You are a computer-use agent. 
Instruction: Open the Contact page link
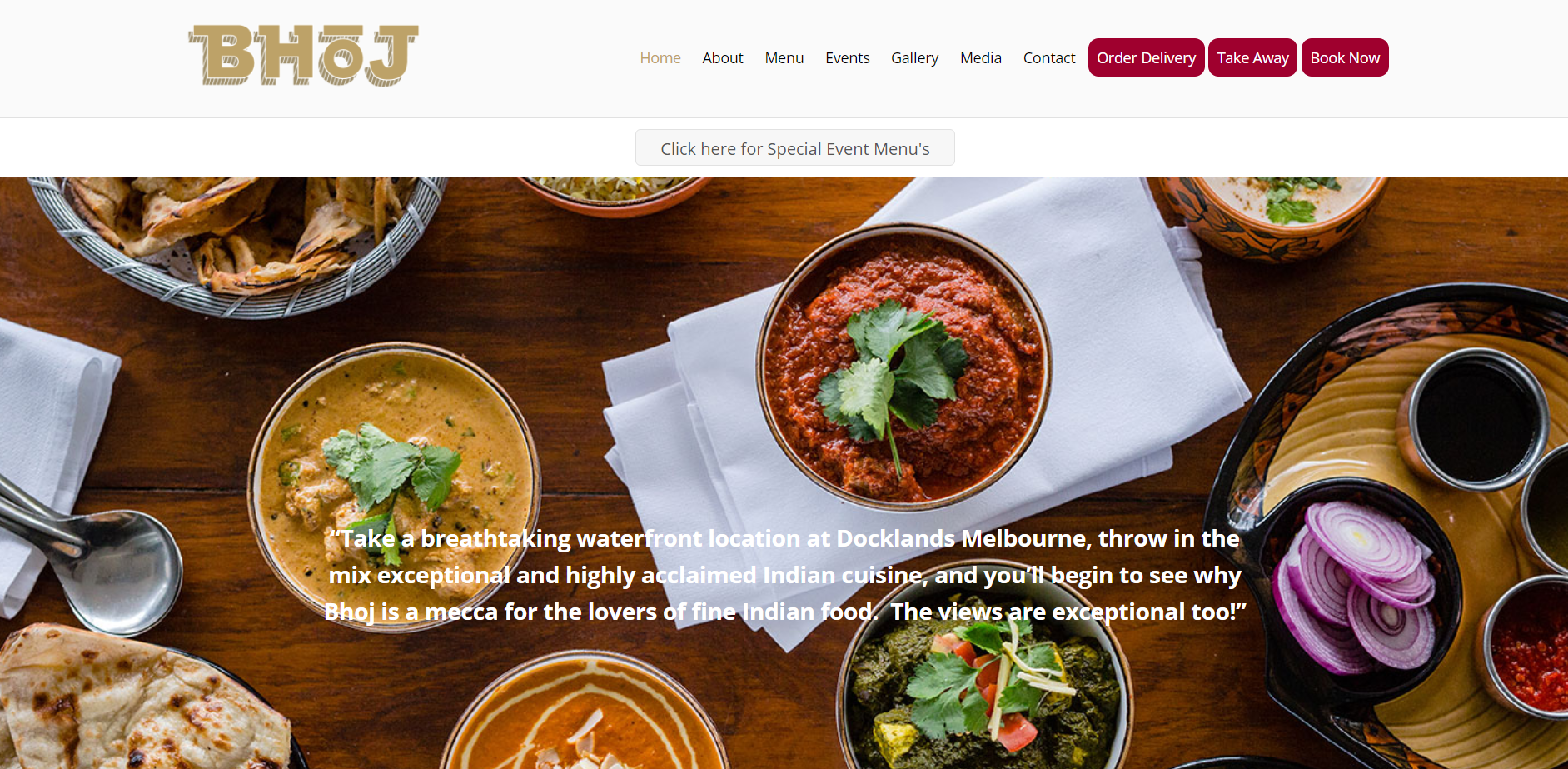[1049, 57]
